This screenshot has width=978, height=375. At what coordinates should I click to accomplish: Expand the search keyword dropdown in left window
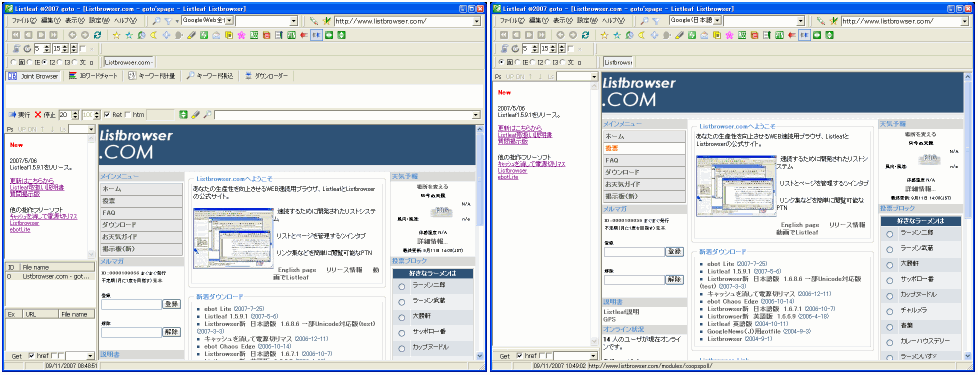click(294, 21)
